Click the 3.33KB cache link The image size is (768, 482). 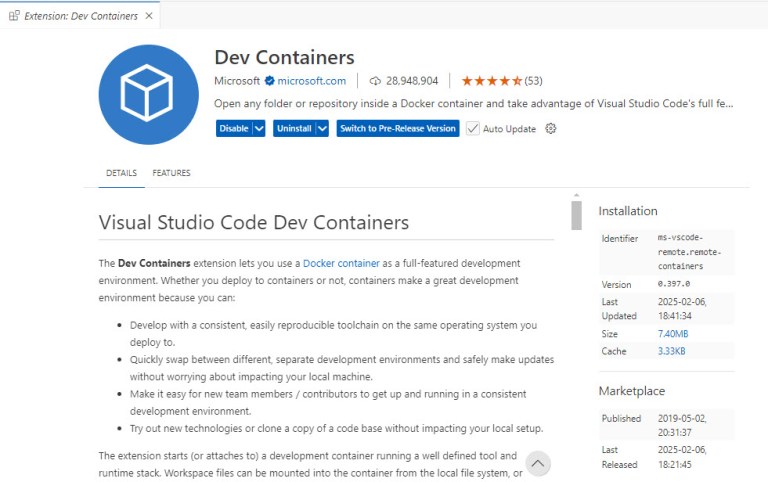(672, 351)
